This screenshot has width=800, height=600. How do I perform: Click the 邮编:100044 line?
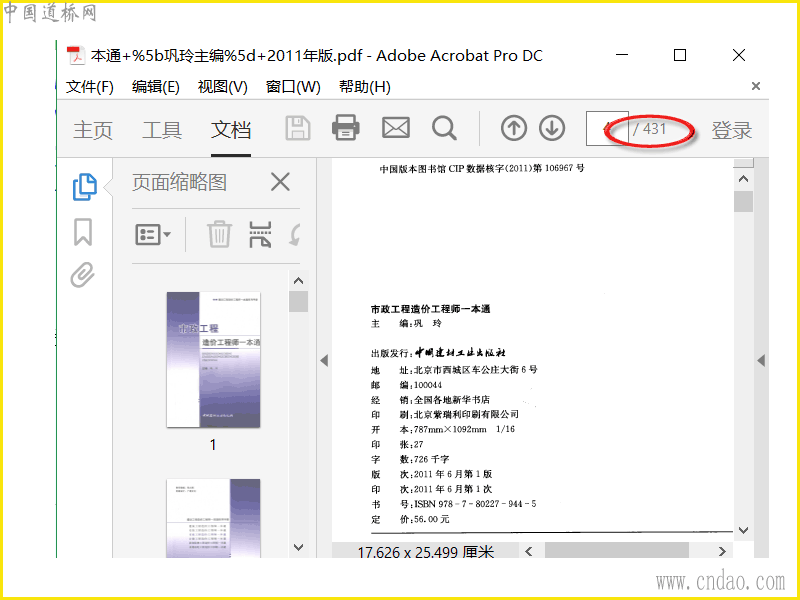coord(406,385)
